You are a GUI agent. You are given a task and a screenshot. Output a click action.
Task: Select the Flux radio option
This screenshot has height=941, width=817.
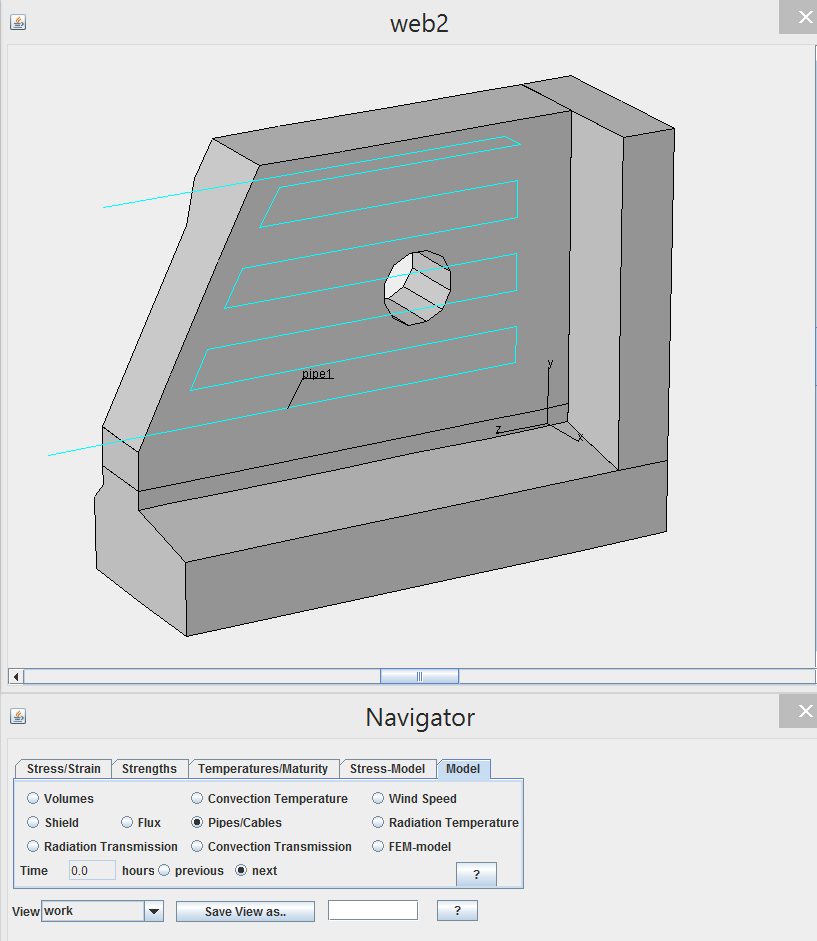(127, 822)
